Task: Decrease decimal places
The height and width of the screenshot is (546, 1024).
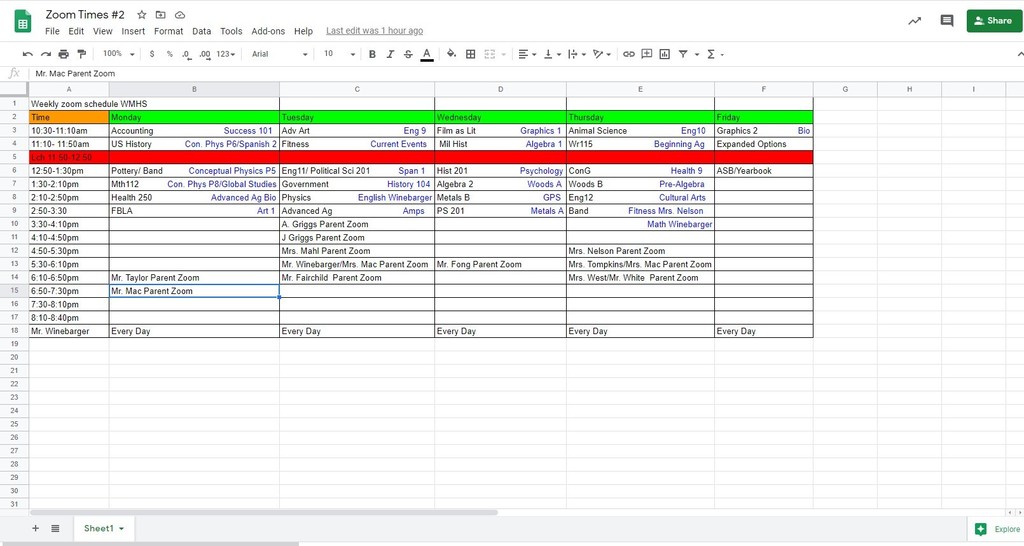Action: tap(187, 54)
